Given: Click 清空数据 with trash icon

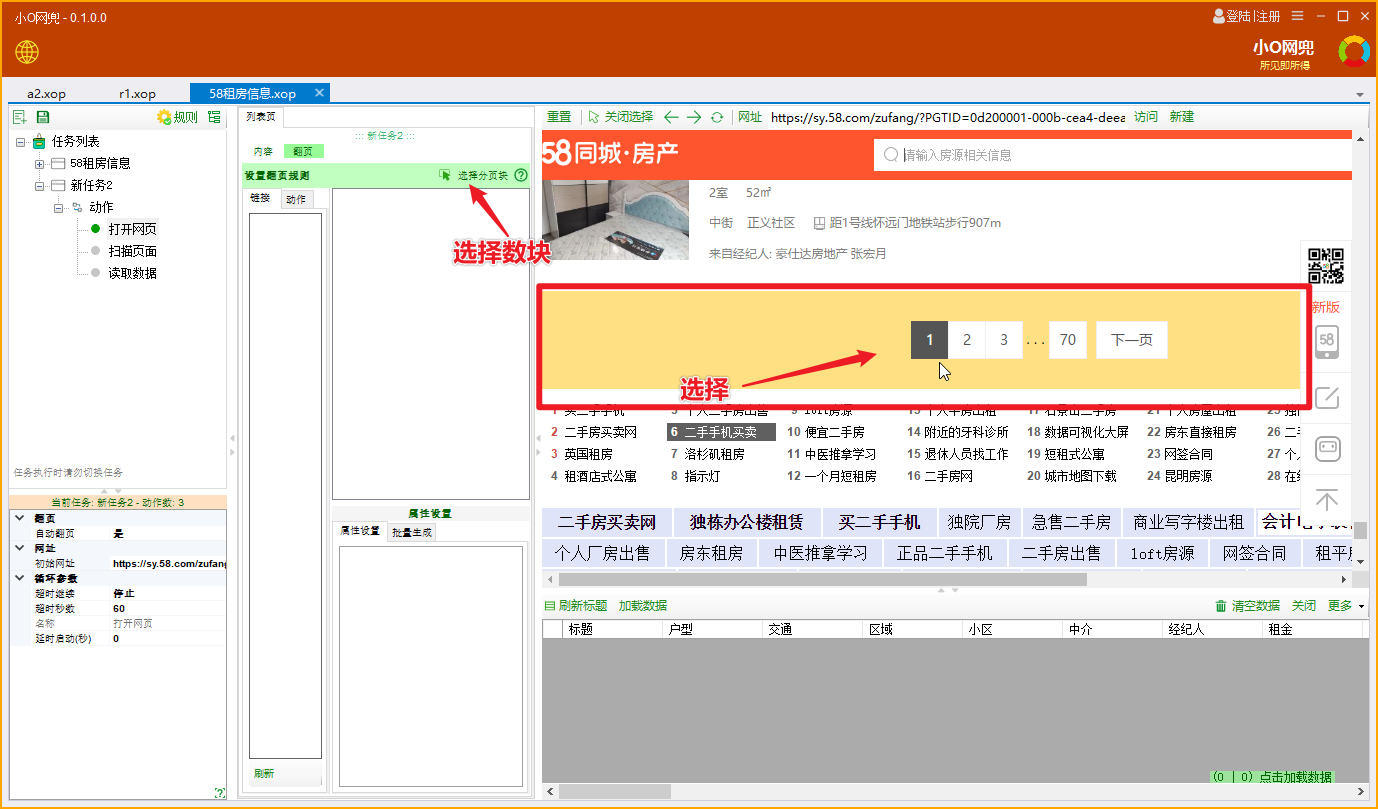Looking at the screenshot, I should click(1247, 606).
